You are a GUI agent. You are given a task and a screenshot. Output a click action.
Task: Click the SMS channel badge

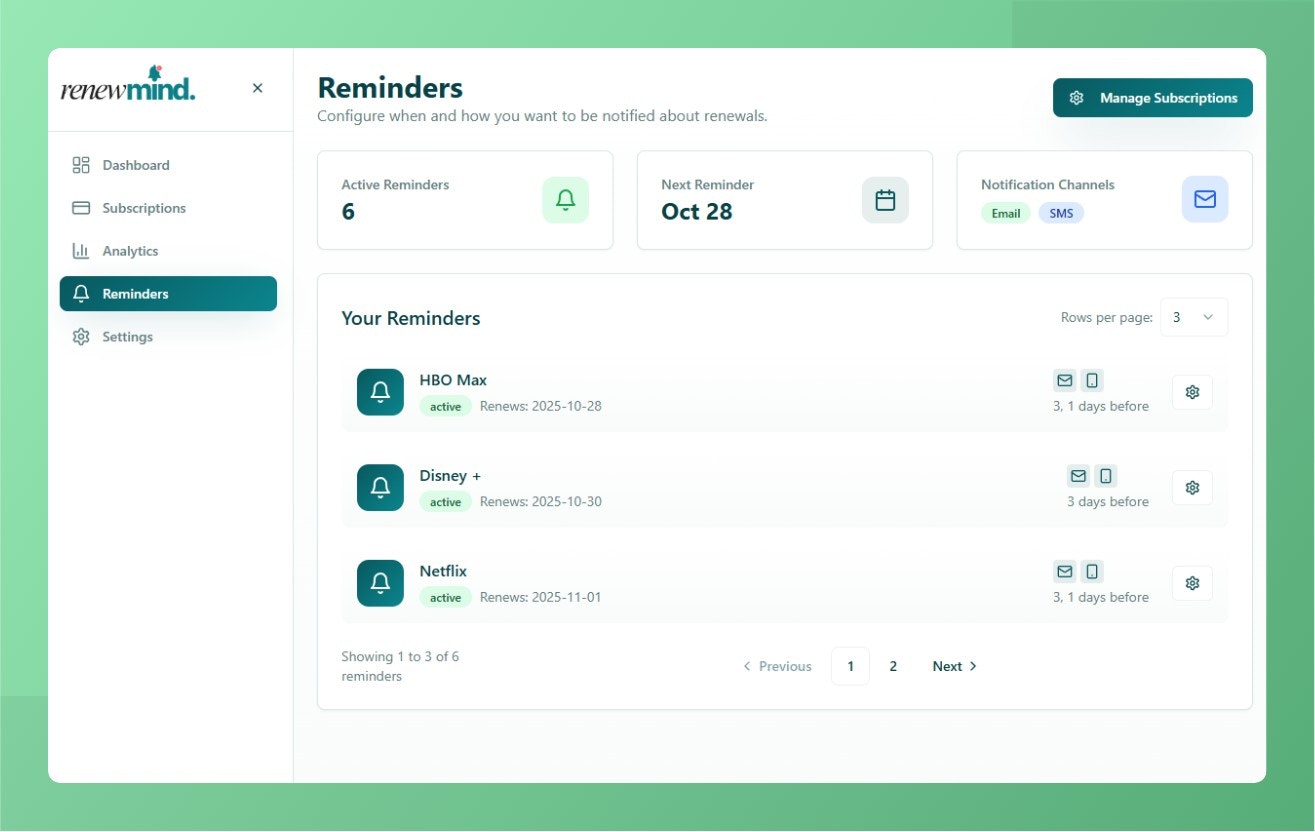[x=1061, y=213]
